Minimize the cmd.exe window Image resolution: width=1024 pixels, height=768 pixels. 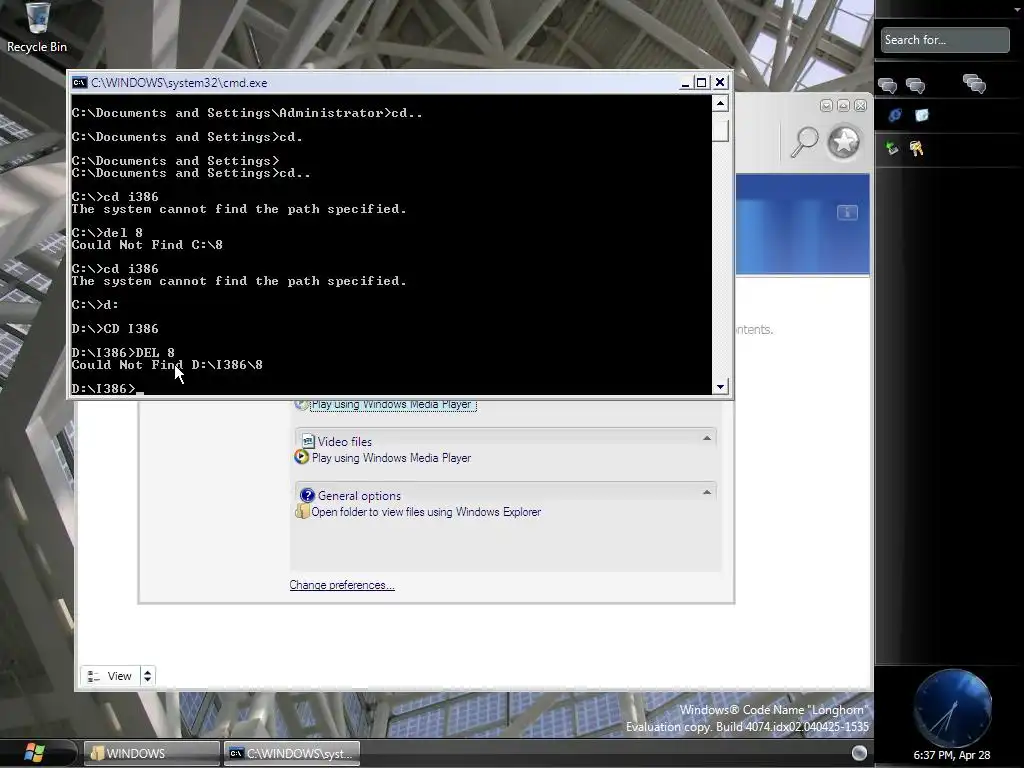685,83
